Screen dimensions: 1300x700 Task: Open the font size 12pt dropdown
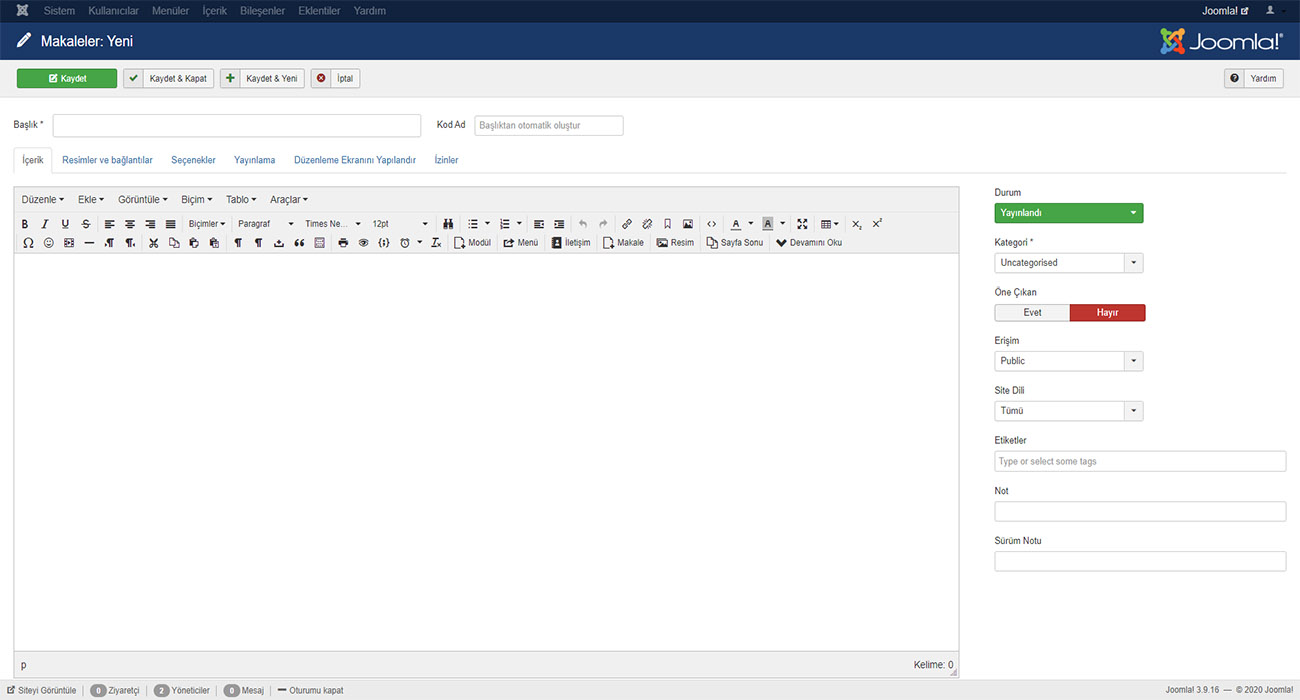coord(400,224)
